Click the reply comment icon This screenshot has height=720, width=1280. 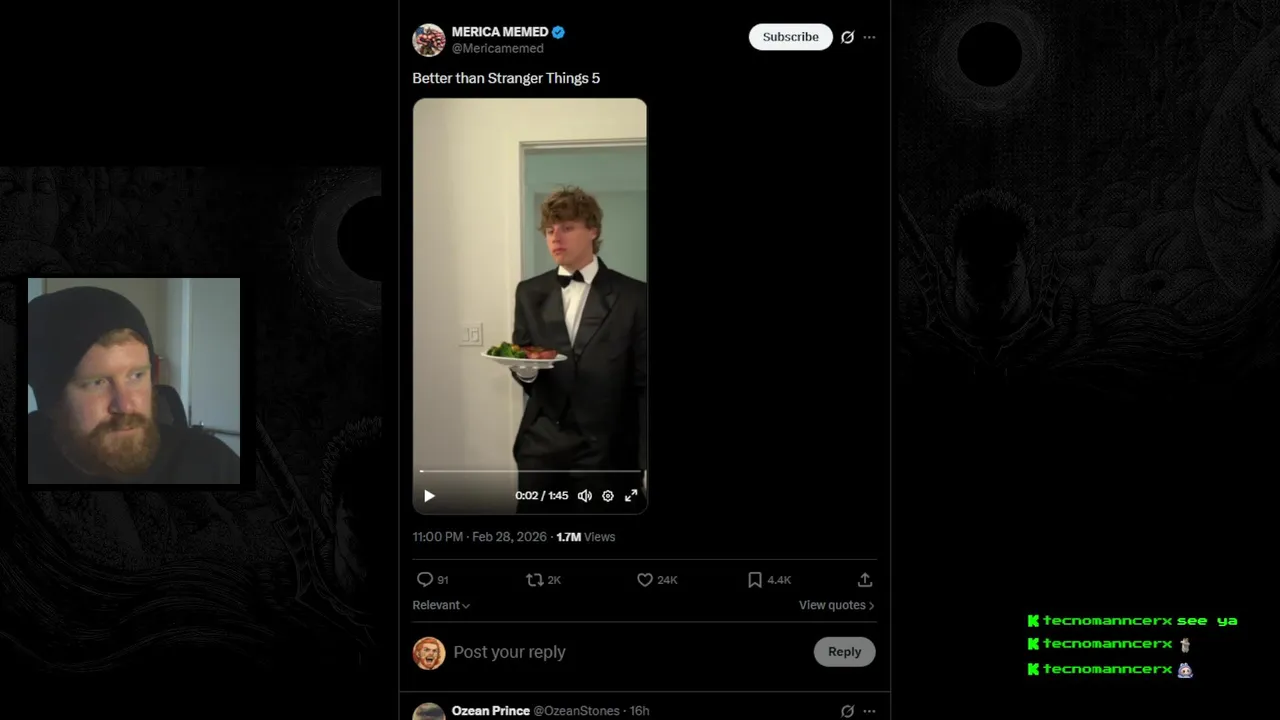[425, 580]
